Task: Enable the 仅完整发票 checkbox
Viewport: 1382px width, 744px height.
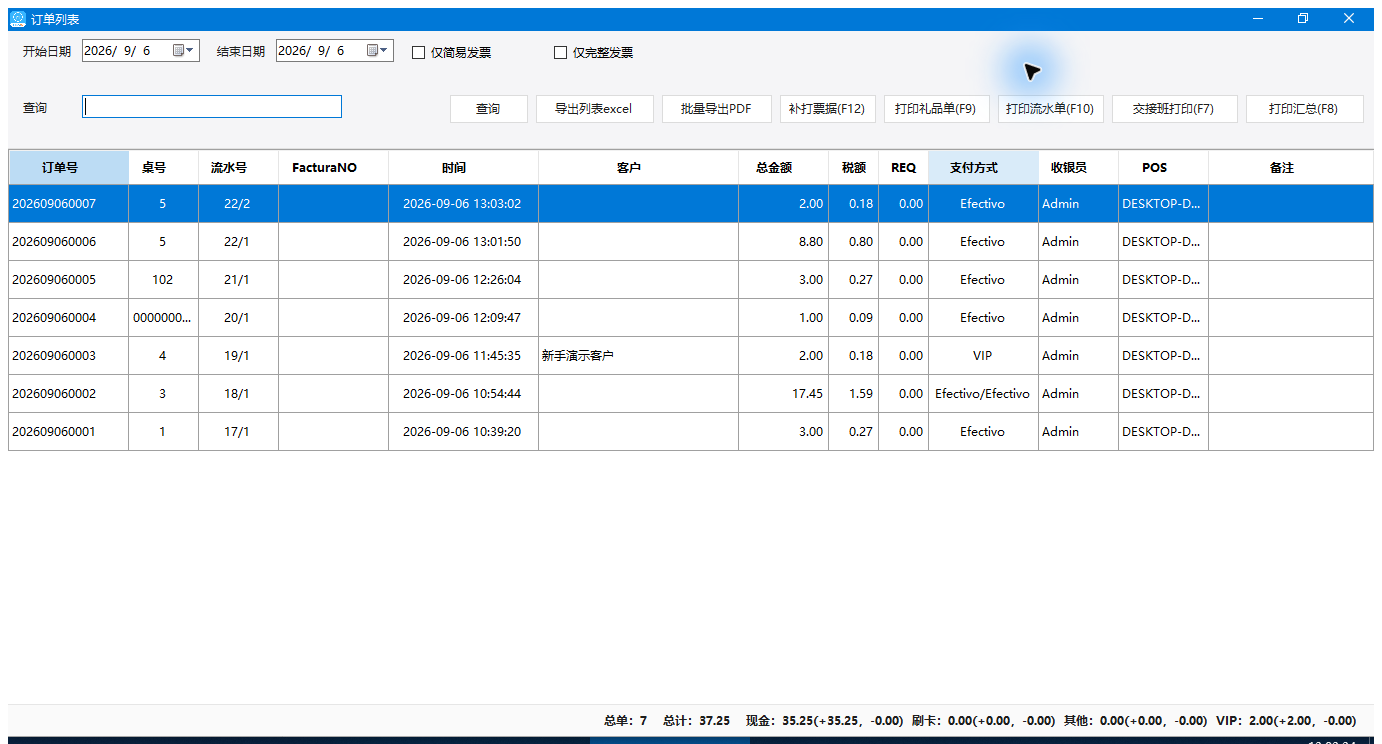Action: pos(560,53)
